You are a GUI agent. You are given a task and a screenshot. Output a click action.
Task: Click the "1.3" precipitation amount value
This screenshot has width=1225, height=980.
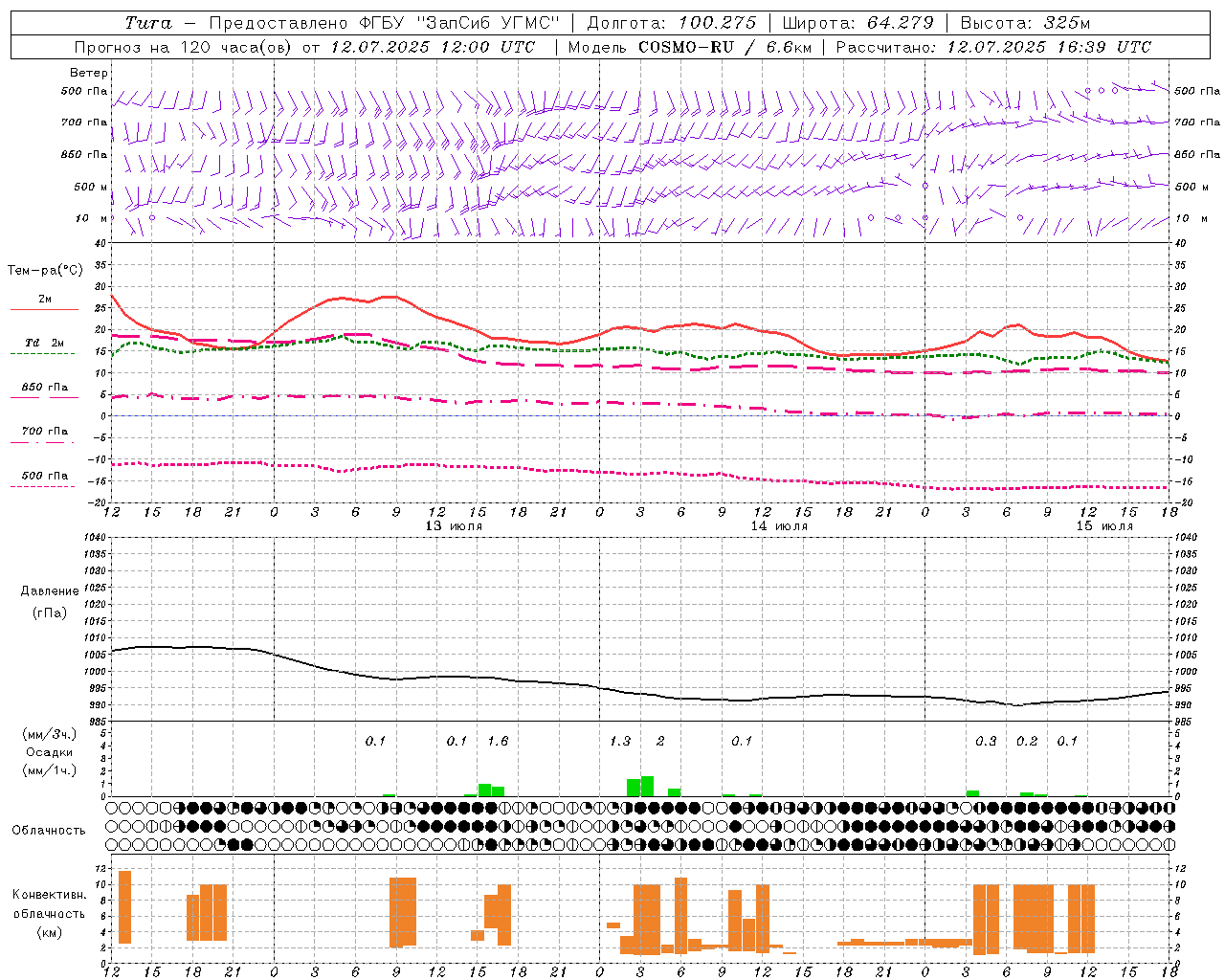pyautogui.click(x=620, y=742)
